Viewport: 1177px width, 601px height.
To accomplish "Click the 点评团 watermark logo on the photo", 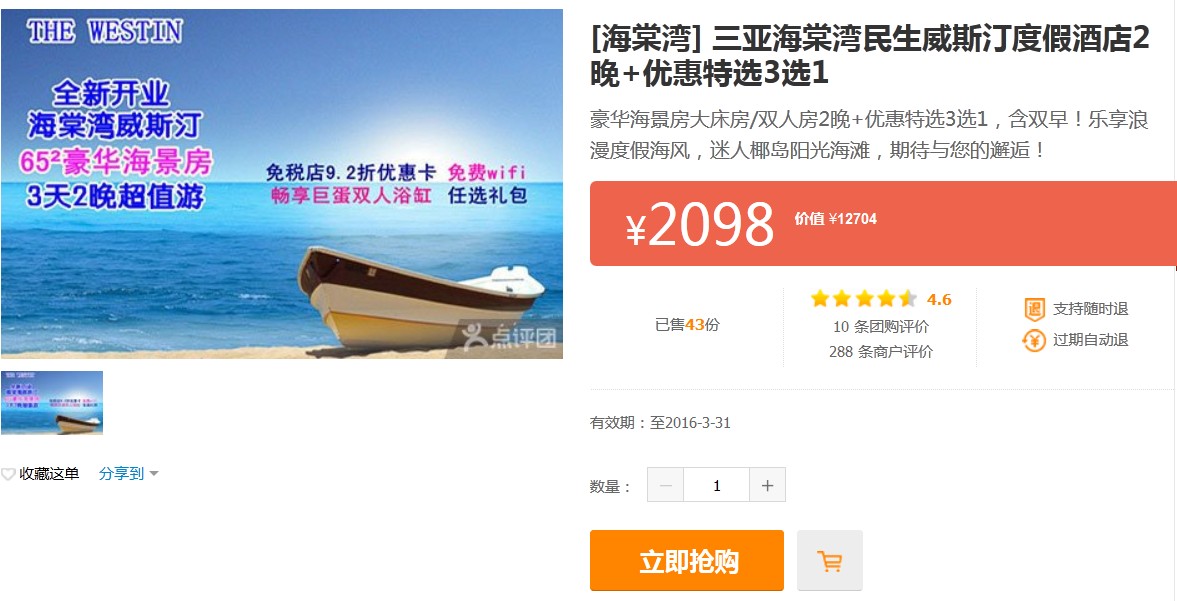I will coord(510,337).
